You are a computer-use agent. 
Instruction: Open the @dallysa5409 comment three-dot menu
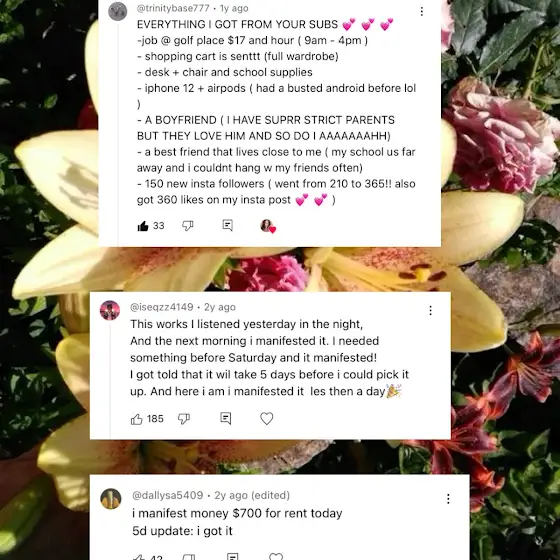click(x=448, y=499)
